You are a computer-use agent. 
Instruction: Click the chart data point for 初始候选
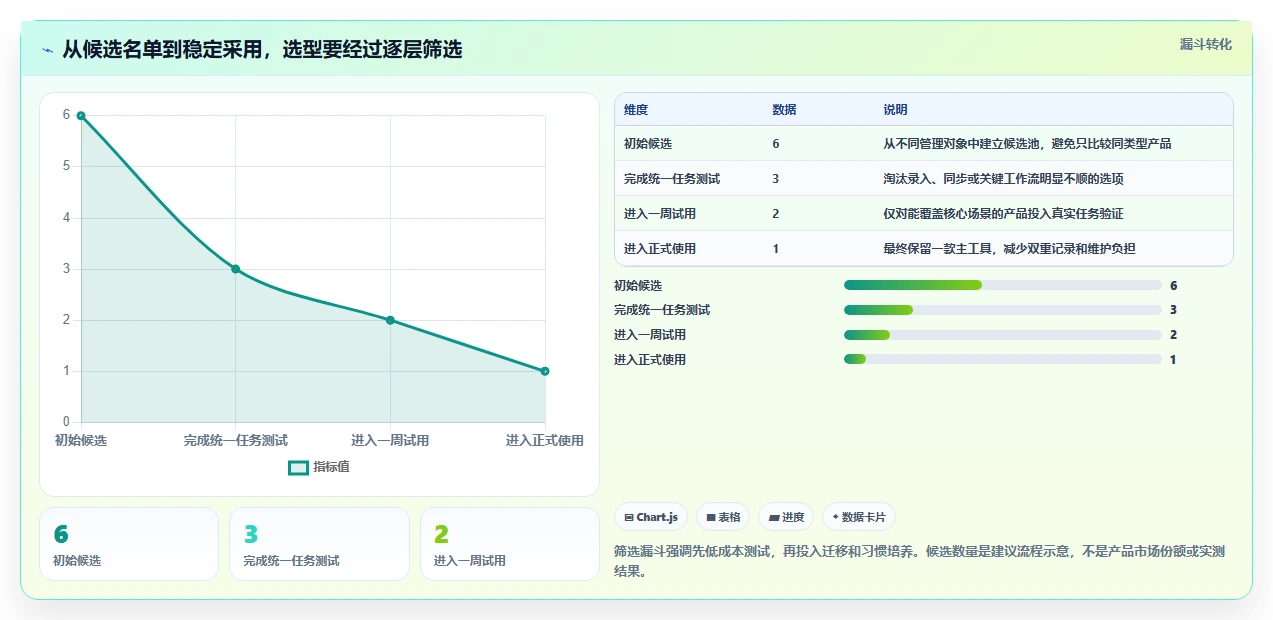coord(81,116)
